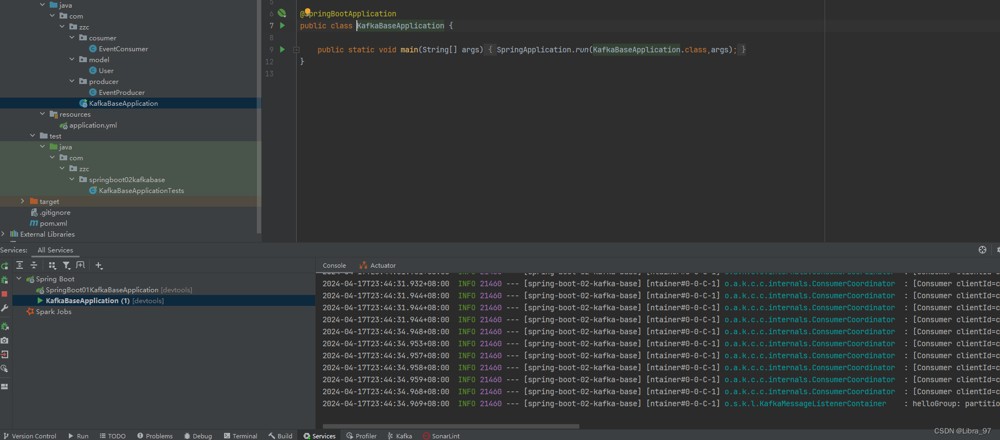Open the Run tool window
The image size is (1000, 440).
coord(78,436)
